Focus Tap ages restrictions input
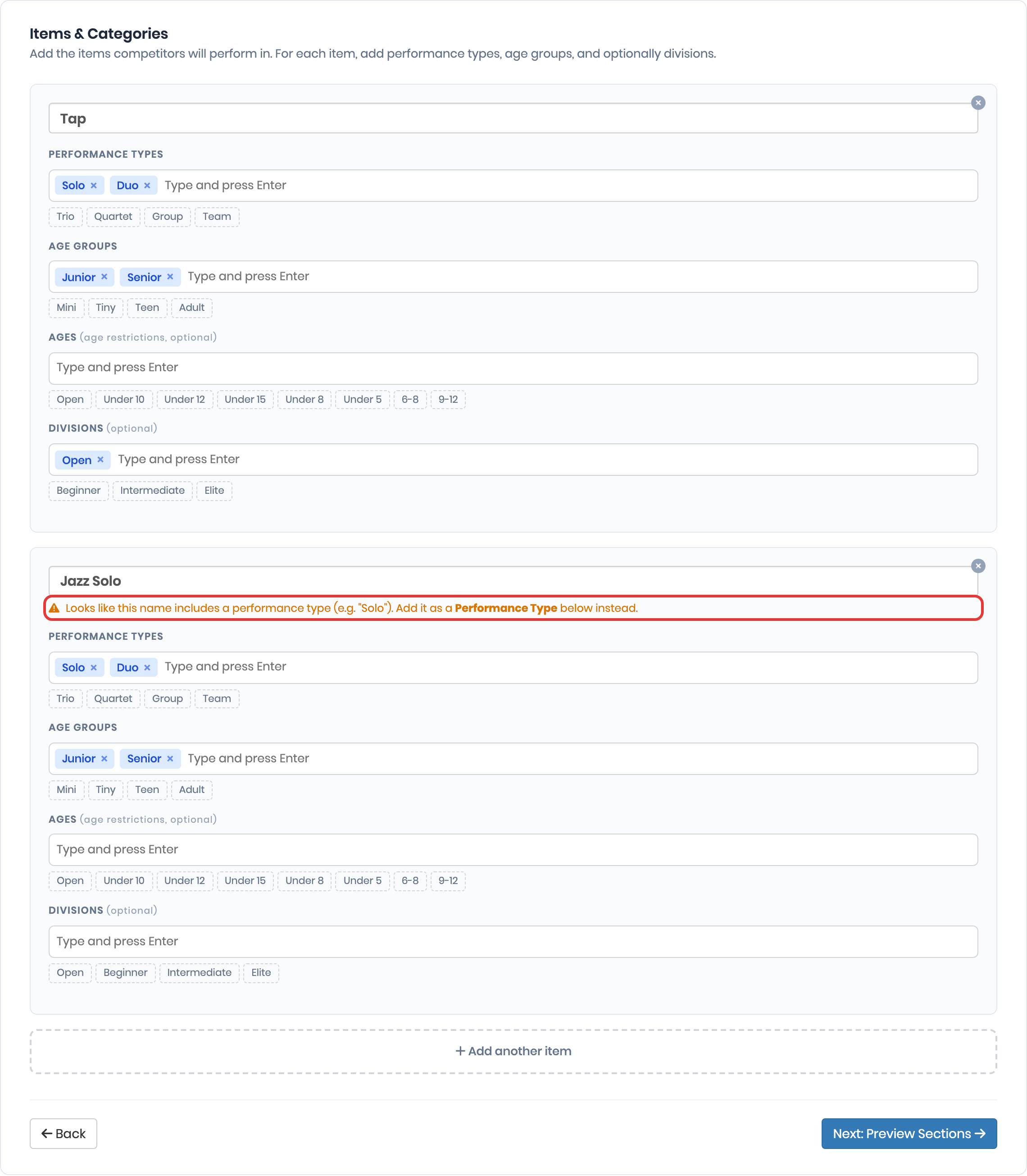Screen dimensions: 1027x1176 [x=513, y=368]
